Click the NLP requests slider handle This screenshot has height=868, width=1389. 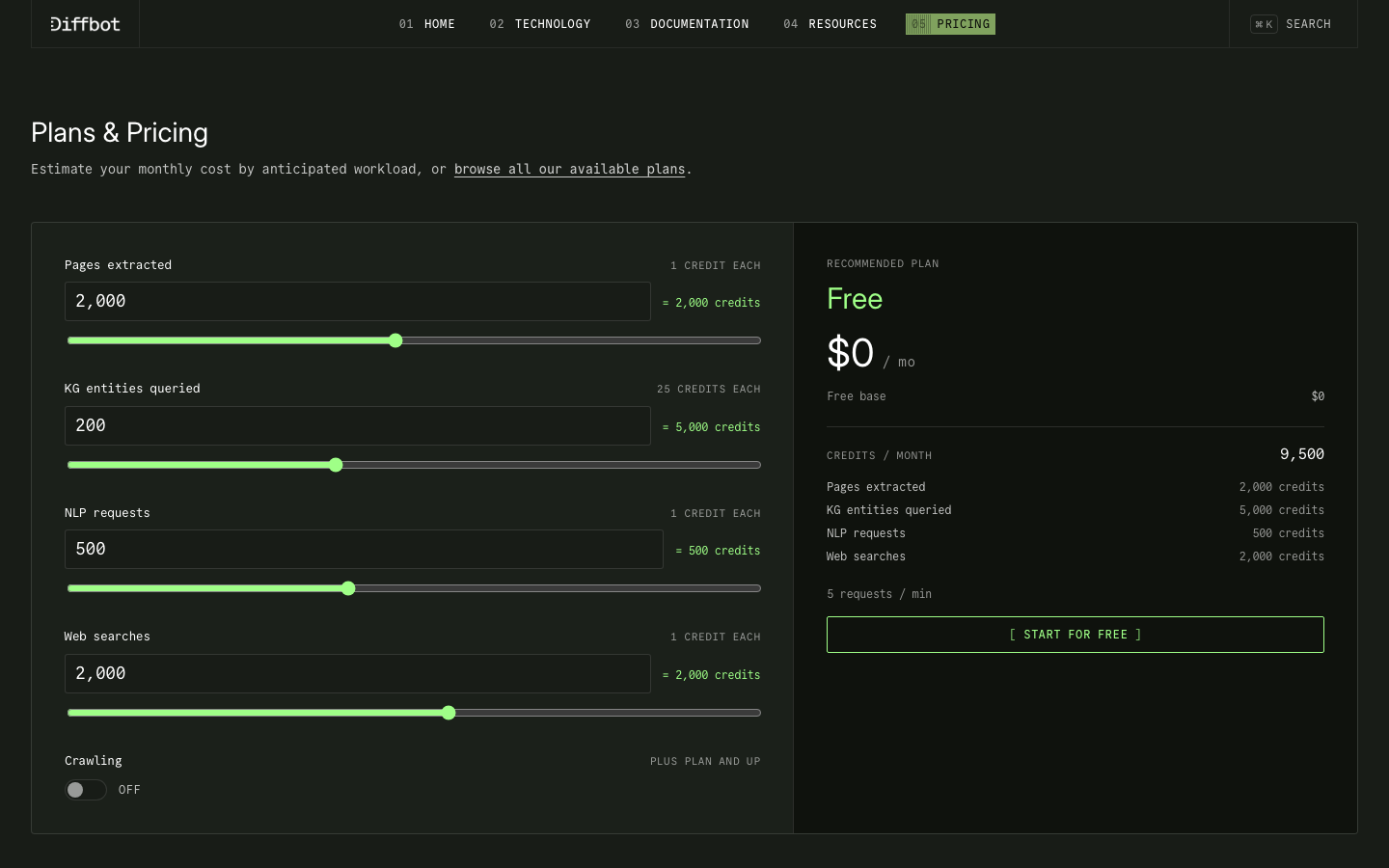[348, 588]
